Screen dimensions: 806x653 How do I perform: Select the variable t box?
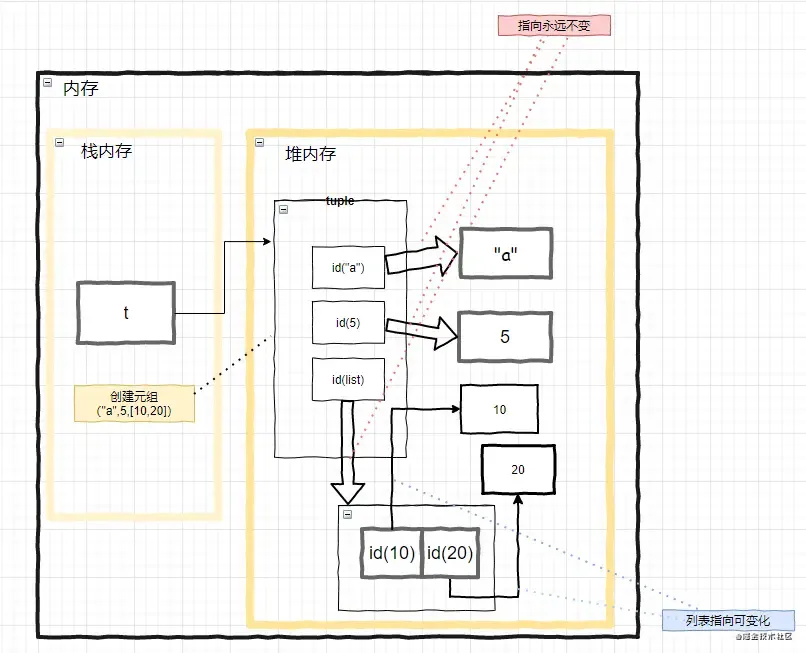coord(125,312)
